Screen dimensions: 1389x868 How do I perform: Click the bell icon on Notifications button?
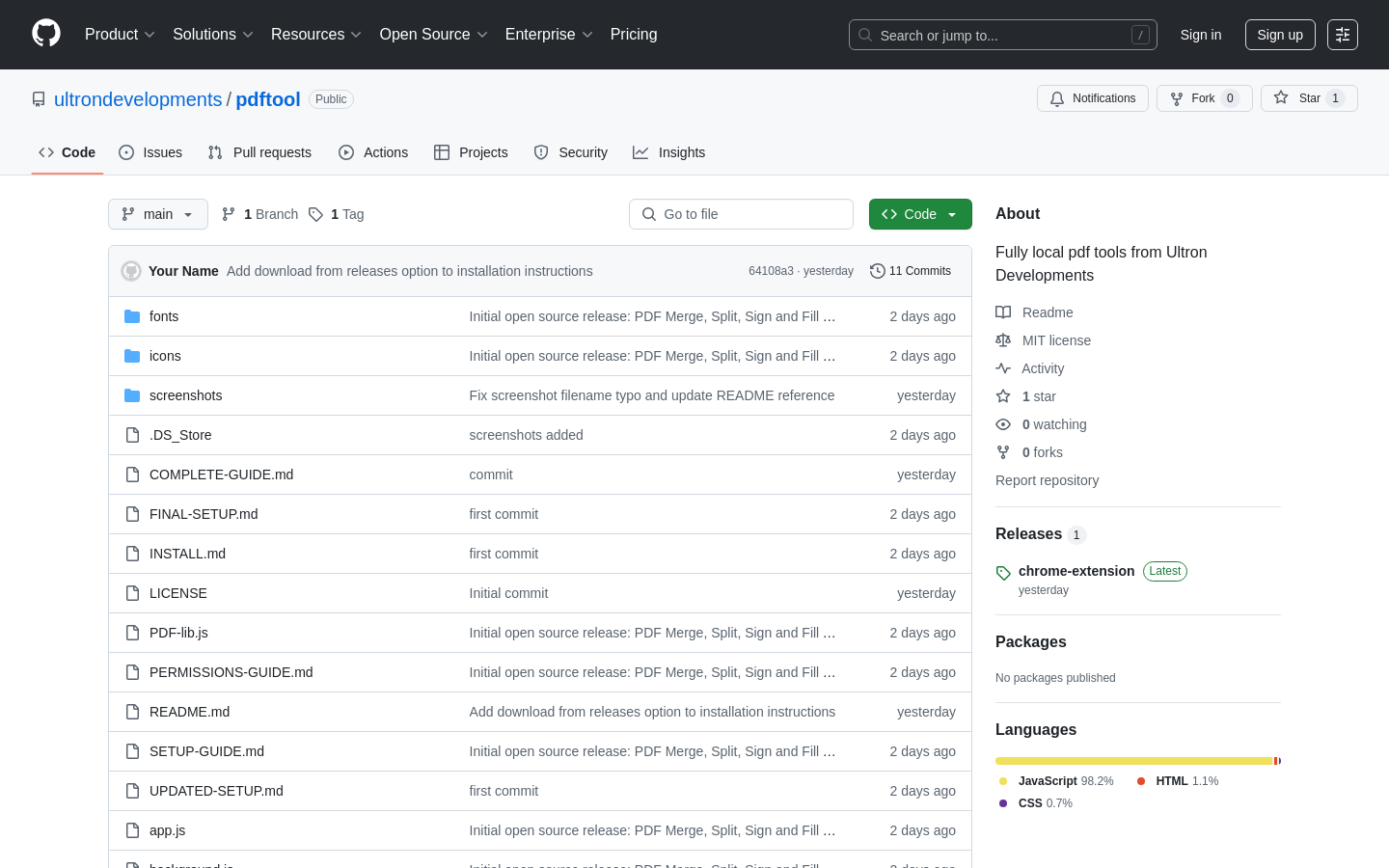tap(1057, 98)
